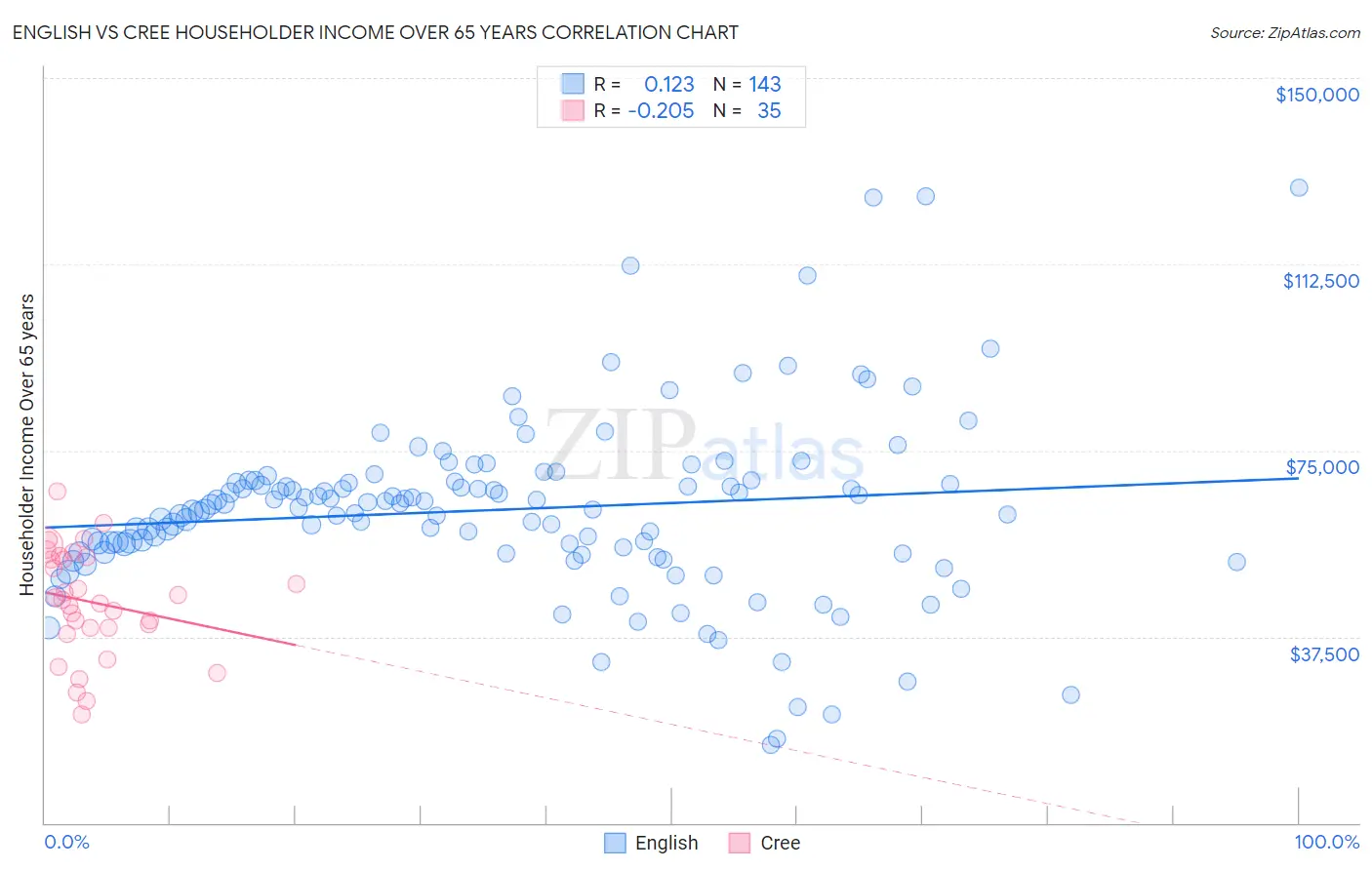Click the 0.0% x-axis label
The height and width of the screenshot is (870, 1372).
point(66,842)
